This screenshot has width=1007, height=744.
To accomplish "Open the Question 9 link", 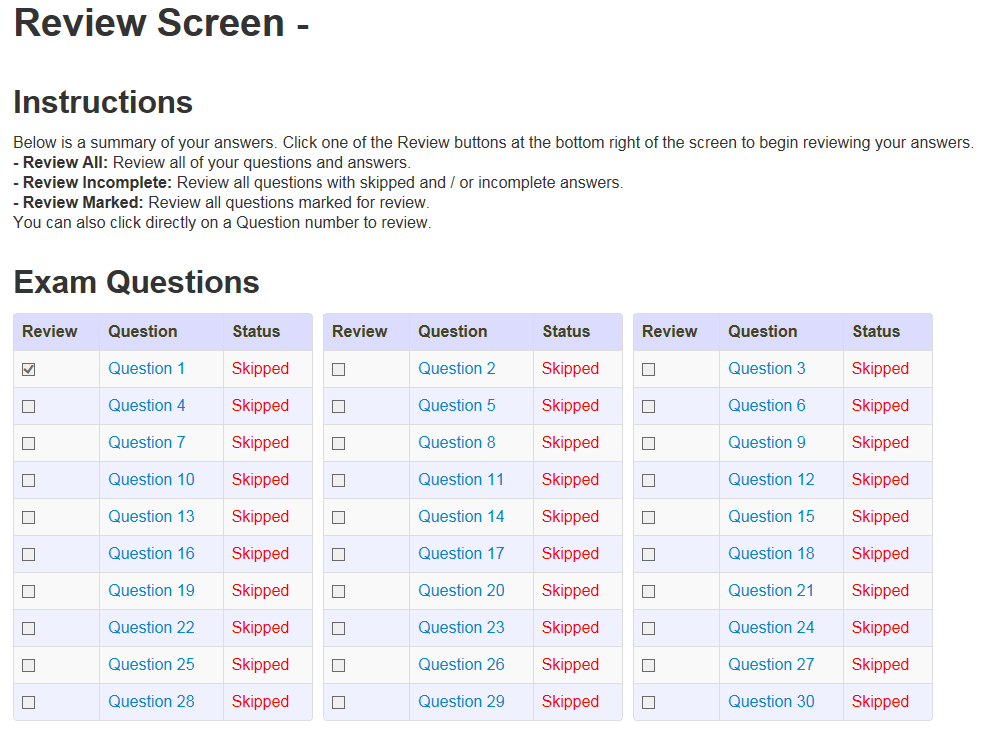I will (x=767, y=443).
